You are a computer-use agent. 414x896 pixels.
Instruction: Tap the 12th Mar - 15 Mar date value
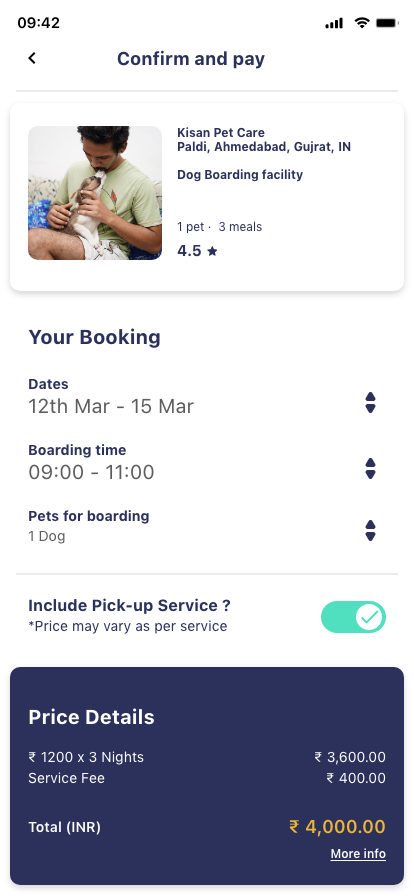pos(111,406)
